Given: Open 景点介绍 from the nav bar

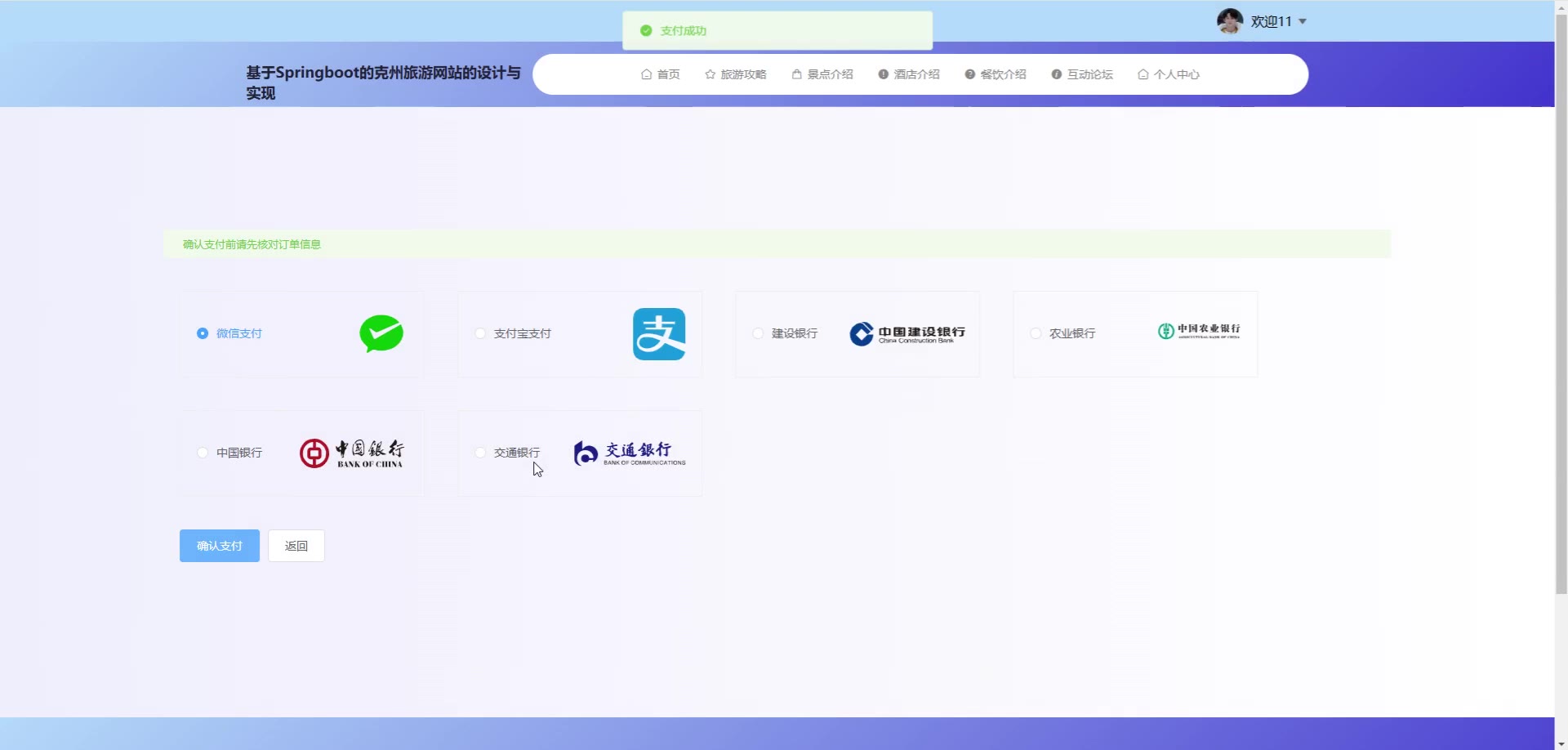Looking at the screenshot, I should pyautogui.click(x=822, y=74).
